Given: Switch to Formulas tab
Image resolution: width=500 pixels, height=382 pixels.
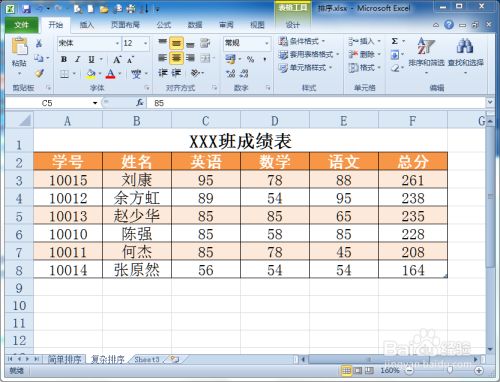Looking at the screenshot, I should (x=163, y=25).
